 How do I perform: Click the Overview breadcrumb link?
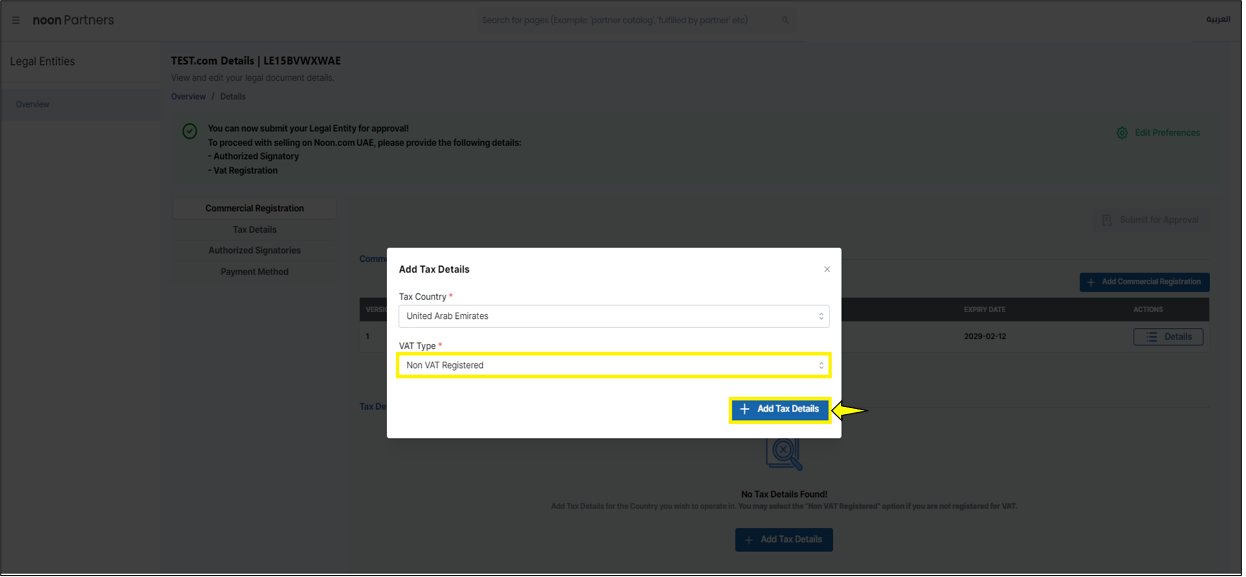pyautogui.click(x=188, y=97)
